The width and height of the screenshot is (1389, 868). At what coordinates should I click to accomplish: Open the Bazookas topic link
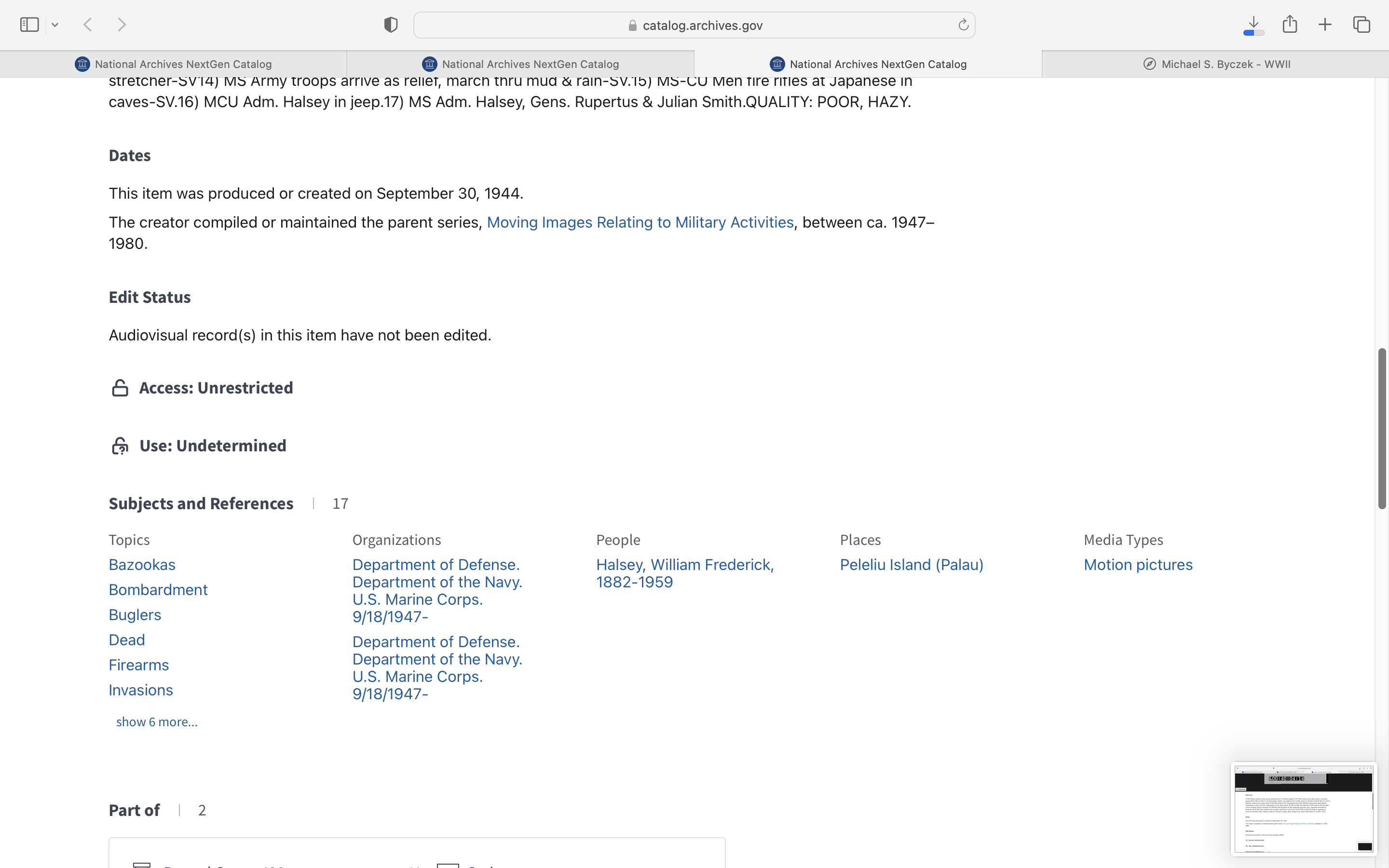(x=142, y=564)
